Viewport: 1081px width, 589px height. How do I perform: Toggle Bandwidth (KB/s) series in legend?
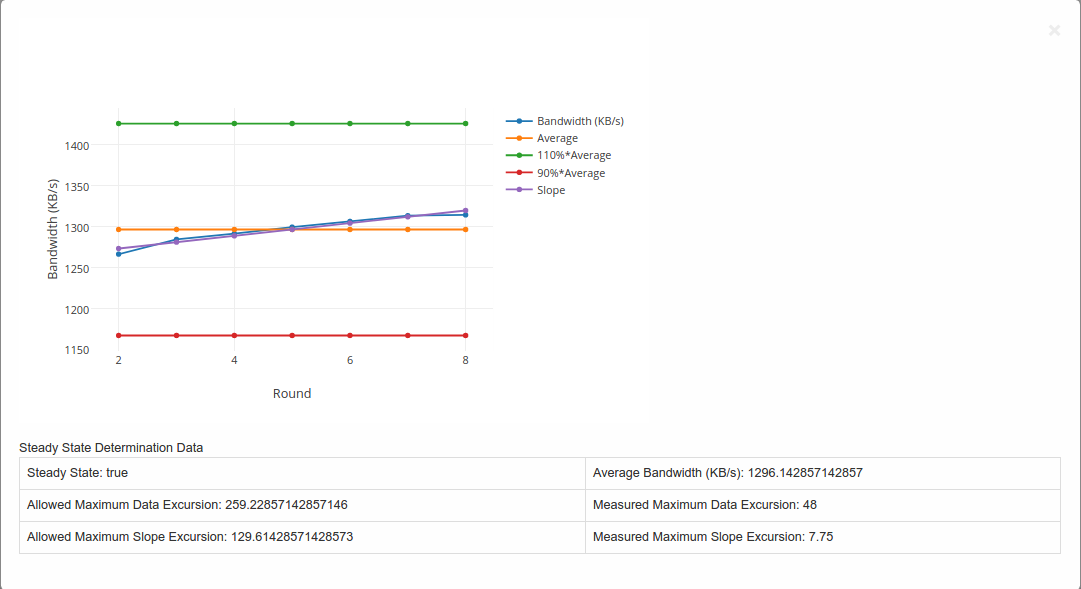coord(580,121)
